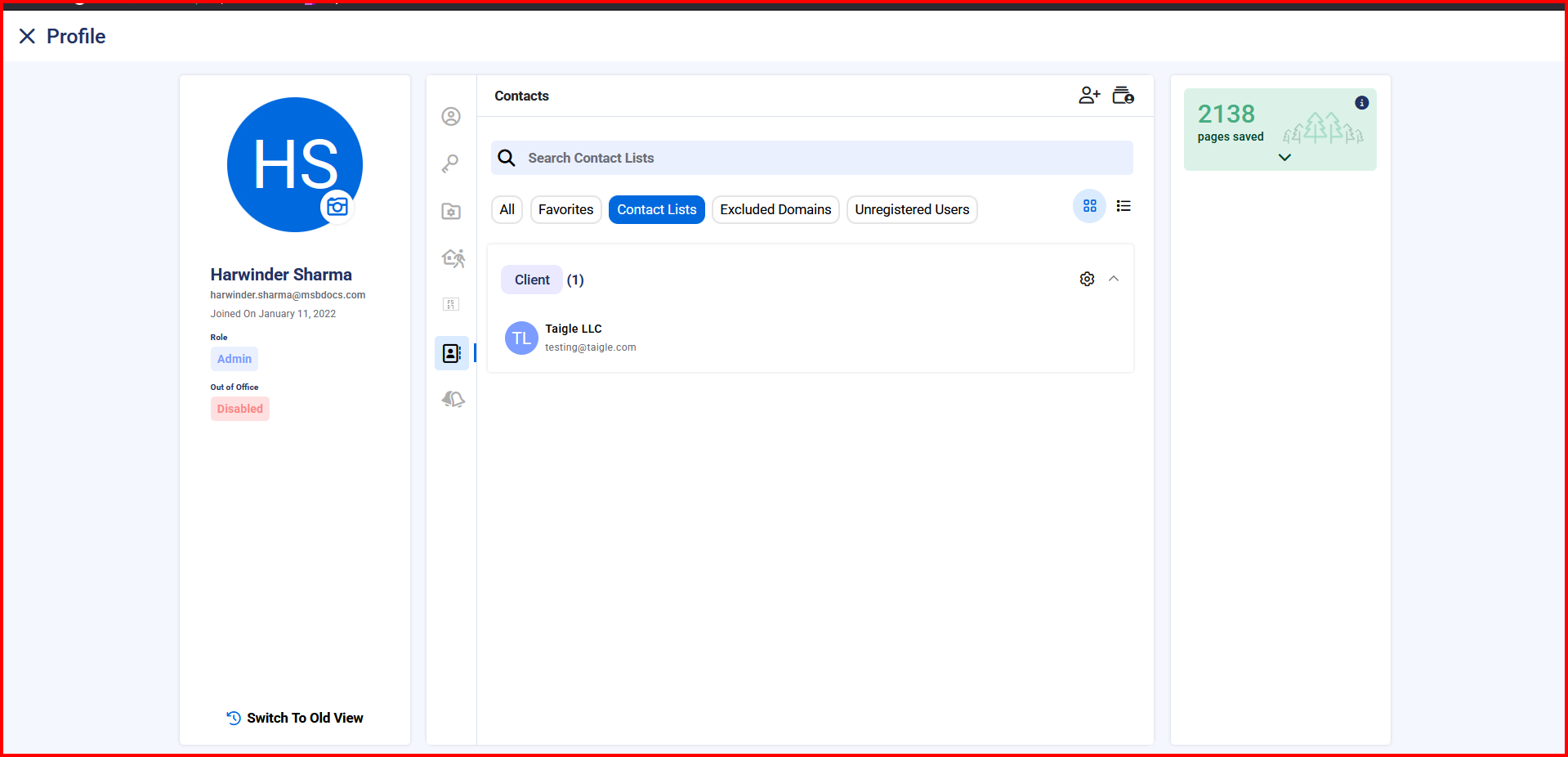Image resolution: width=1568 pixels, height=757 pixels.
Task: Open Client list settings gear
Action: pos(1087,280)
